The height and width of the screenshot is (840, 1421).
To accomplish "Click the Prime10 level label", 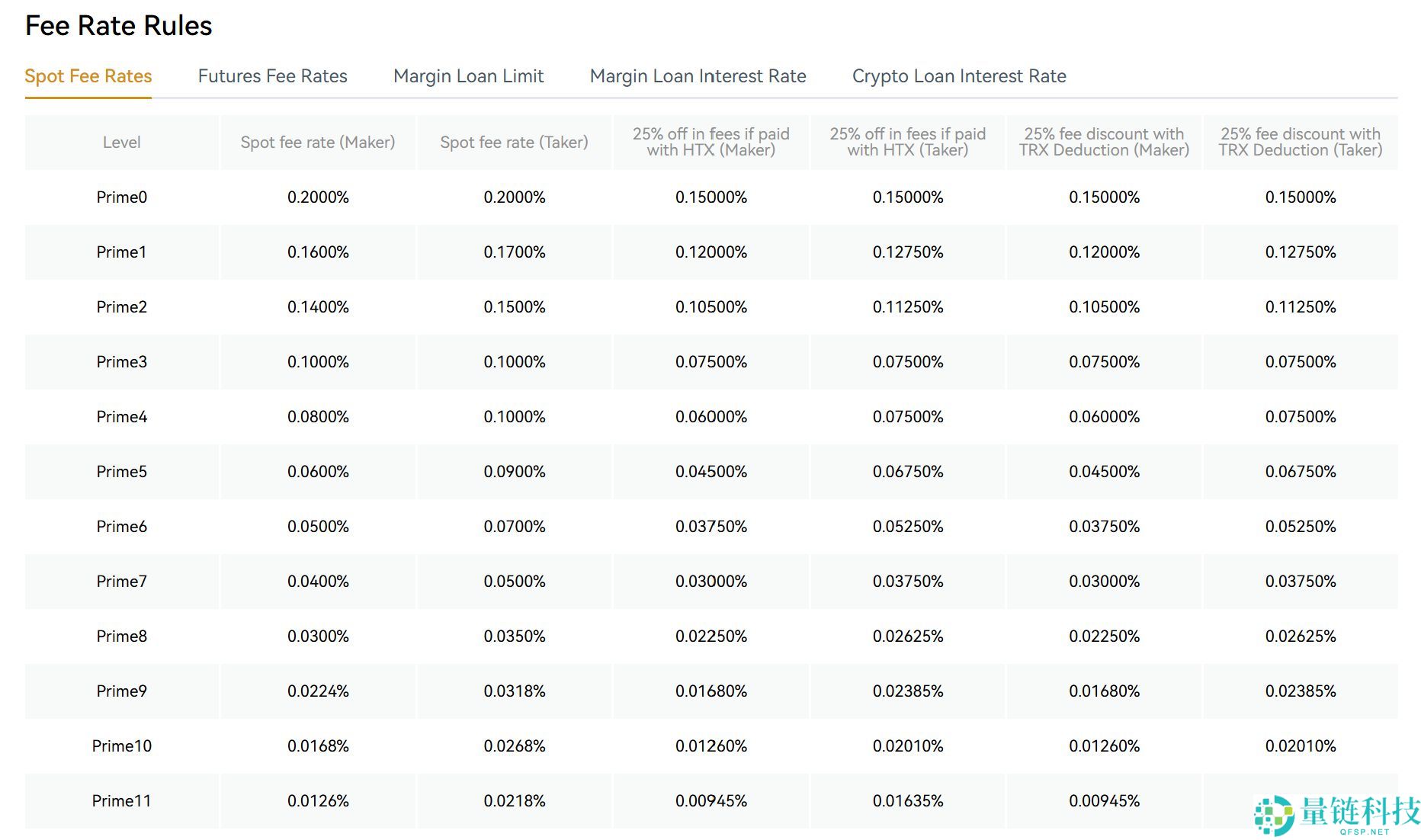I will point(122,746).
